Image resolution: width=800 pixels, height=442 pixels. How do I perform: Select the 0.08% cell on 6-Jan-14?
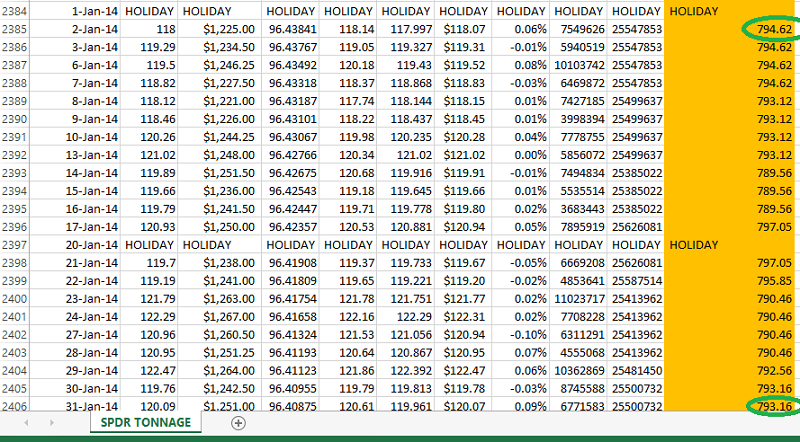click(x=521, y=65)
